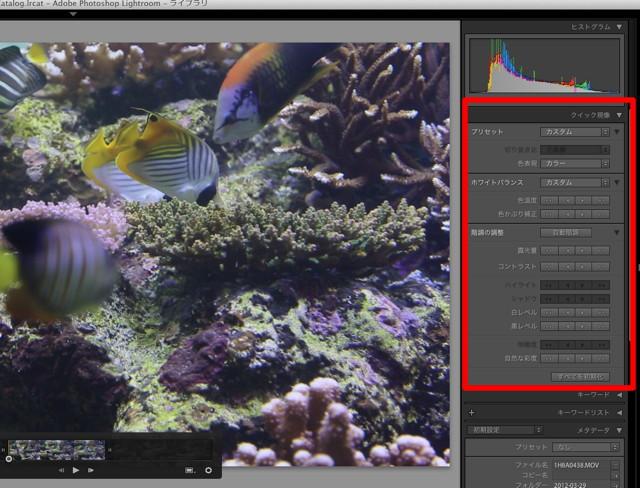Click the video frame capture icon
Screen dimensions: 640x488
(190, 469)
